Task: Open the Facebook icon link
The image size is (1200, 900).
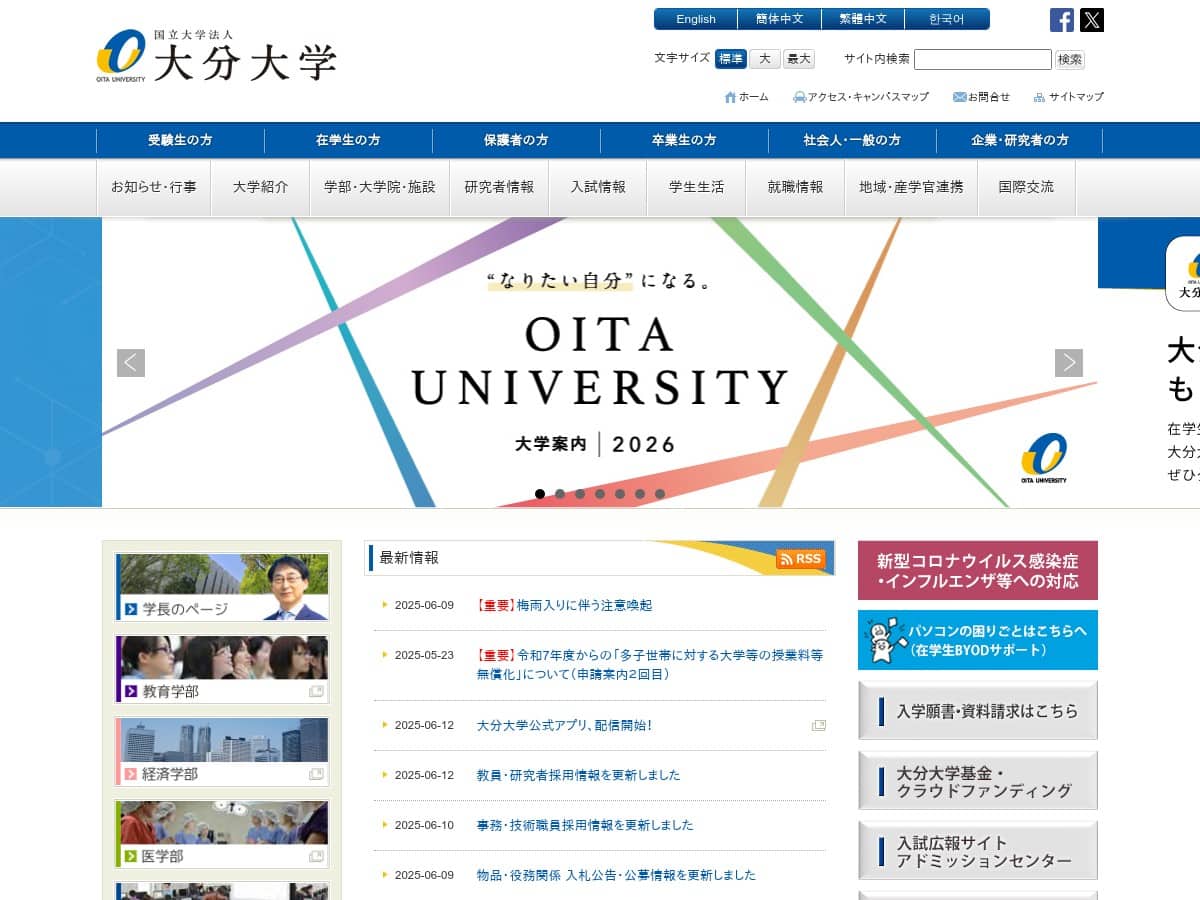Action: tap(1062, 20)
